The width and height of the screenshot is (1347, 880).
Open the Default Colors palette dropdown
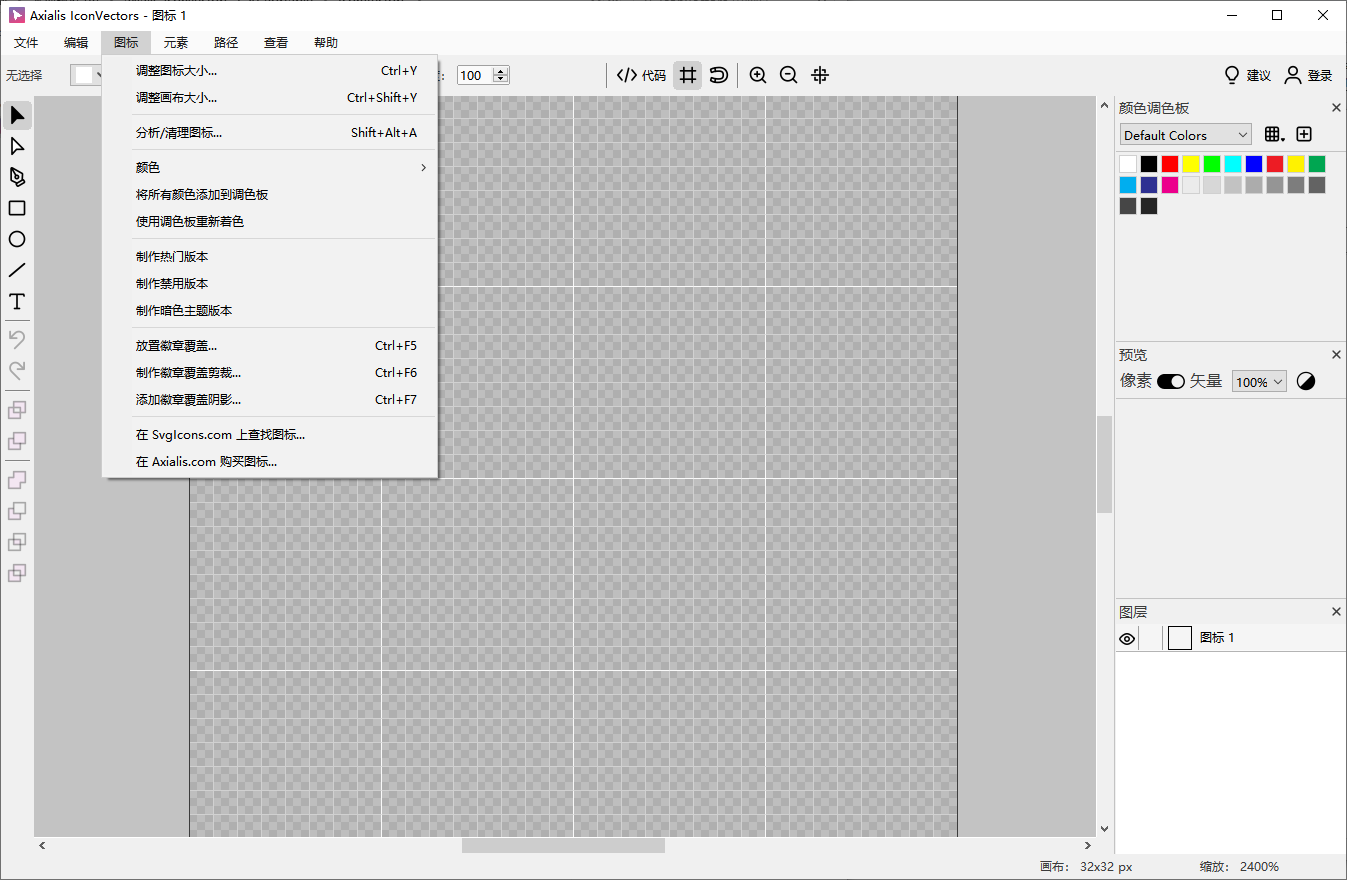pyautogui.click(x=1185, y=134)
